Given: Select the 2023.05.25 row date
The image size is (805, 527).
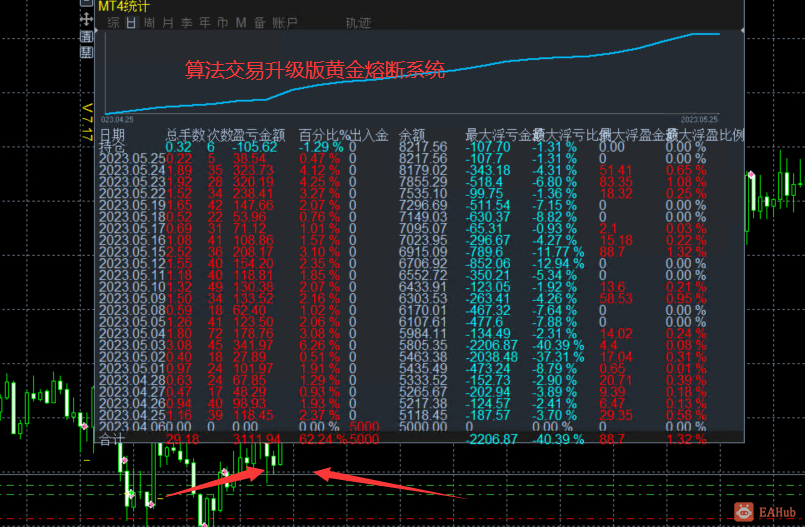Looking at the screenshot, I should [132, 159].
